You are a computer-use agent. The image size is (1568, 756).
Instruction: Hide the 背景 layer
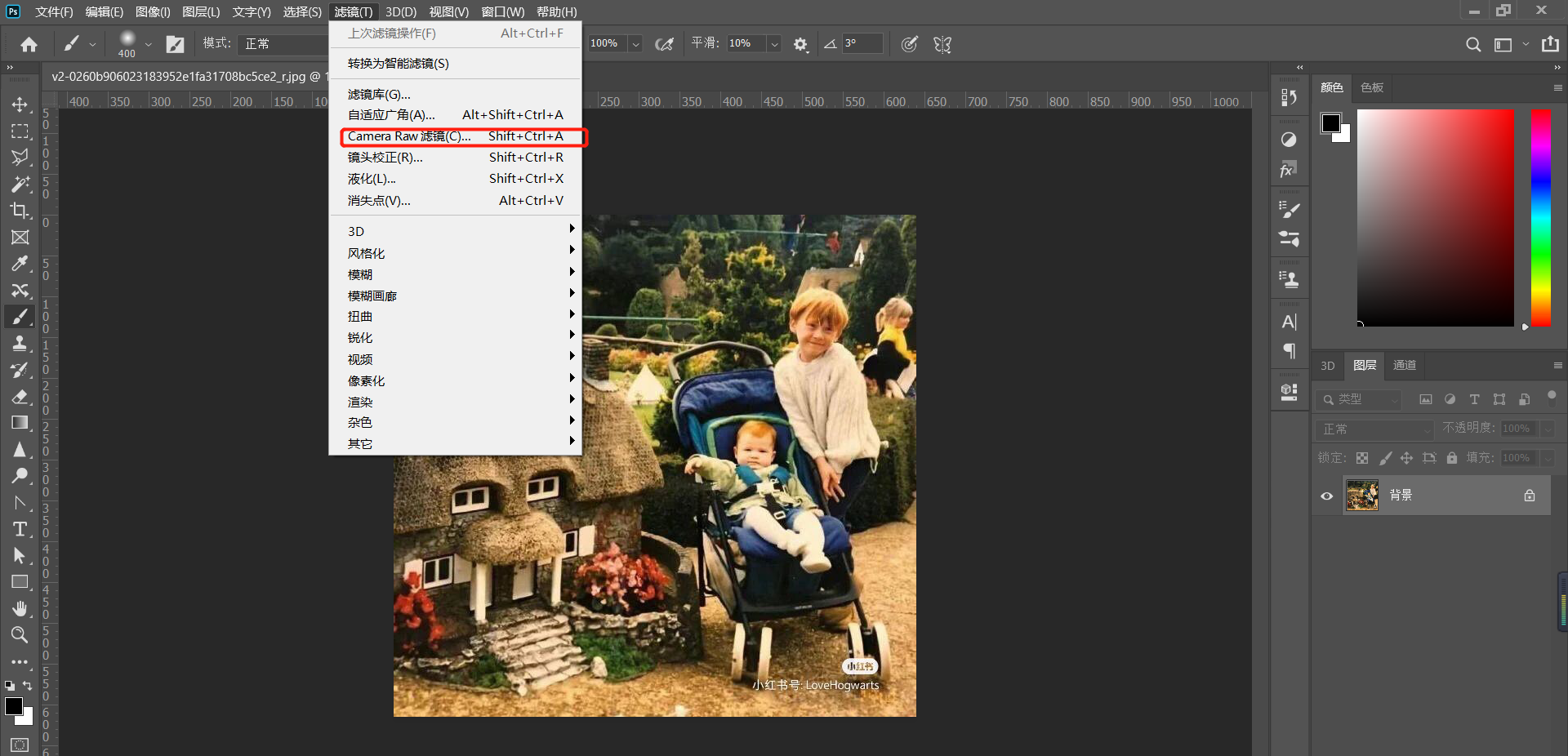(1326, 496)
